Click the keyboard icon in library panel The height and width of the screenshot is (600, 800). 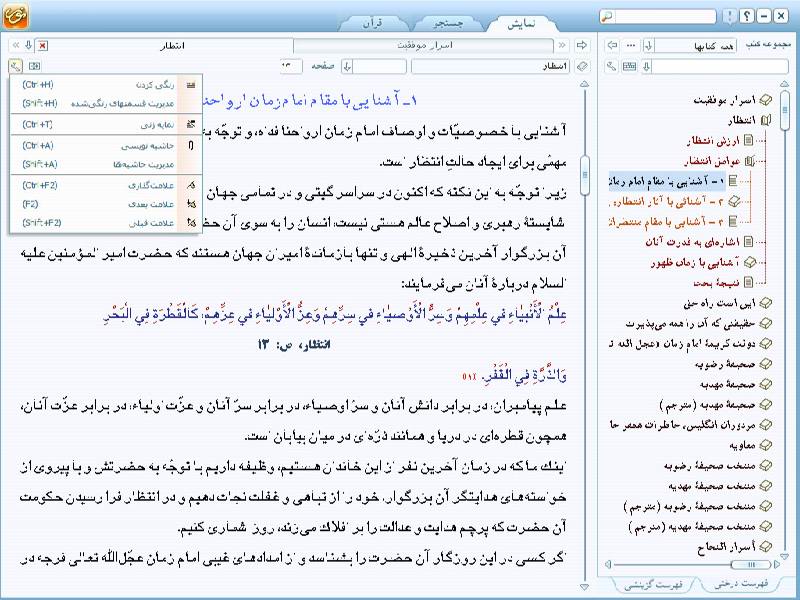point(630,66)
